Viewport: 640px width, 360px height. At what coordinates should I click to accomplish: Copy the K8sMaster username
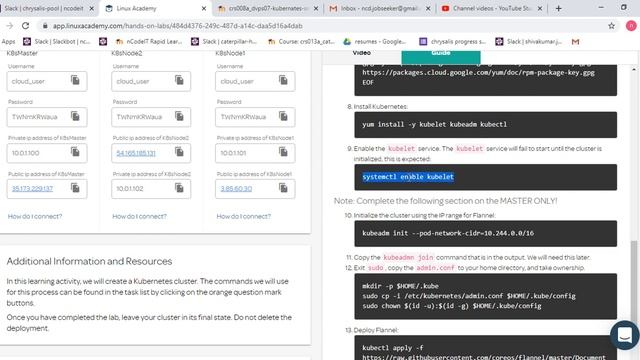[75, 80]
